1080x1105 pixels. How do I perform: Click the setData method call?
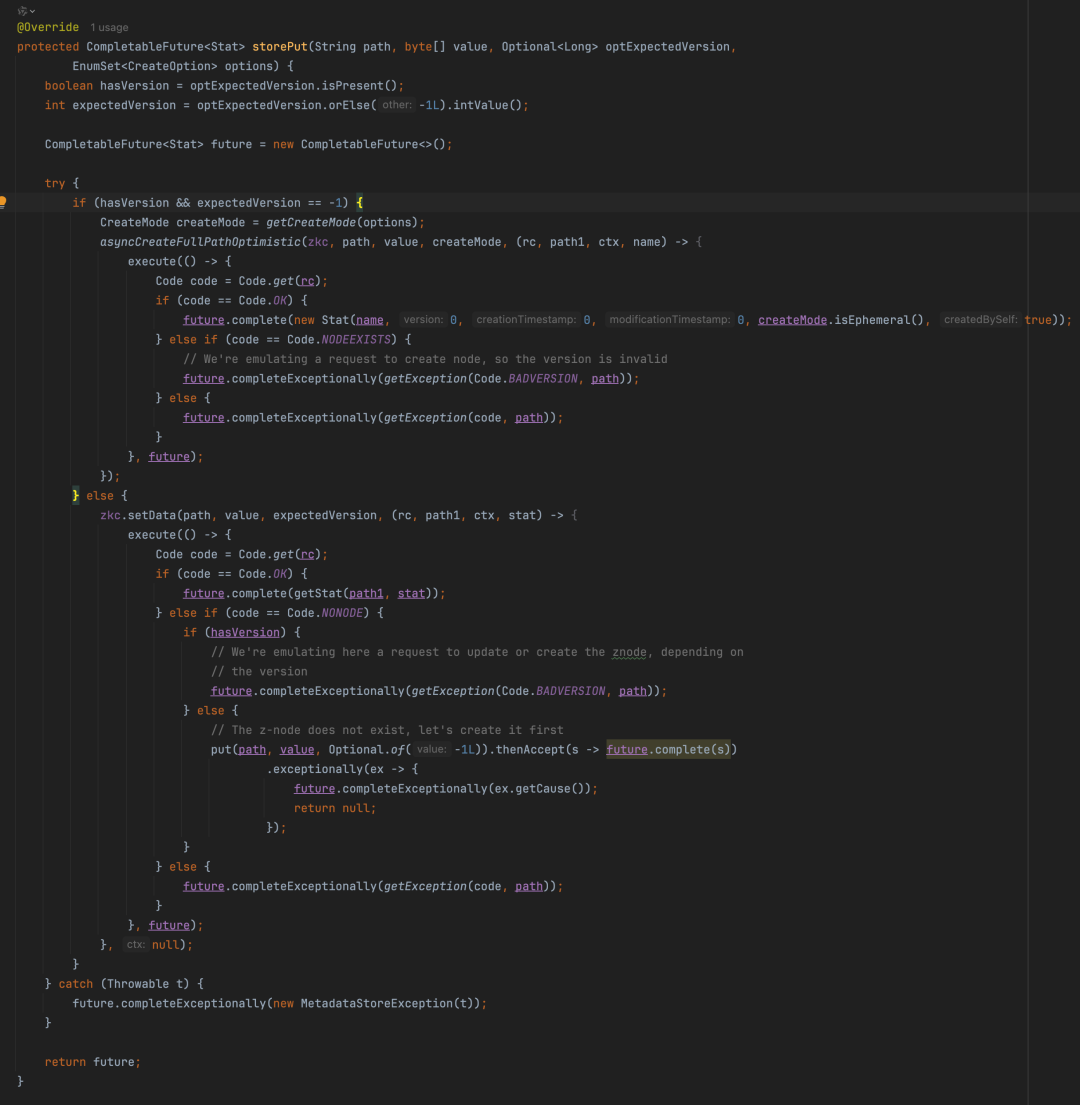151,516
